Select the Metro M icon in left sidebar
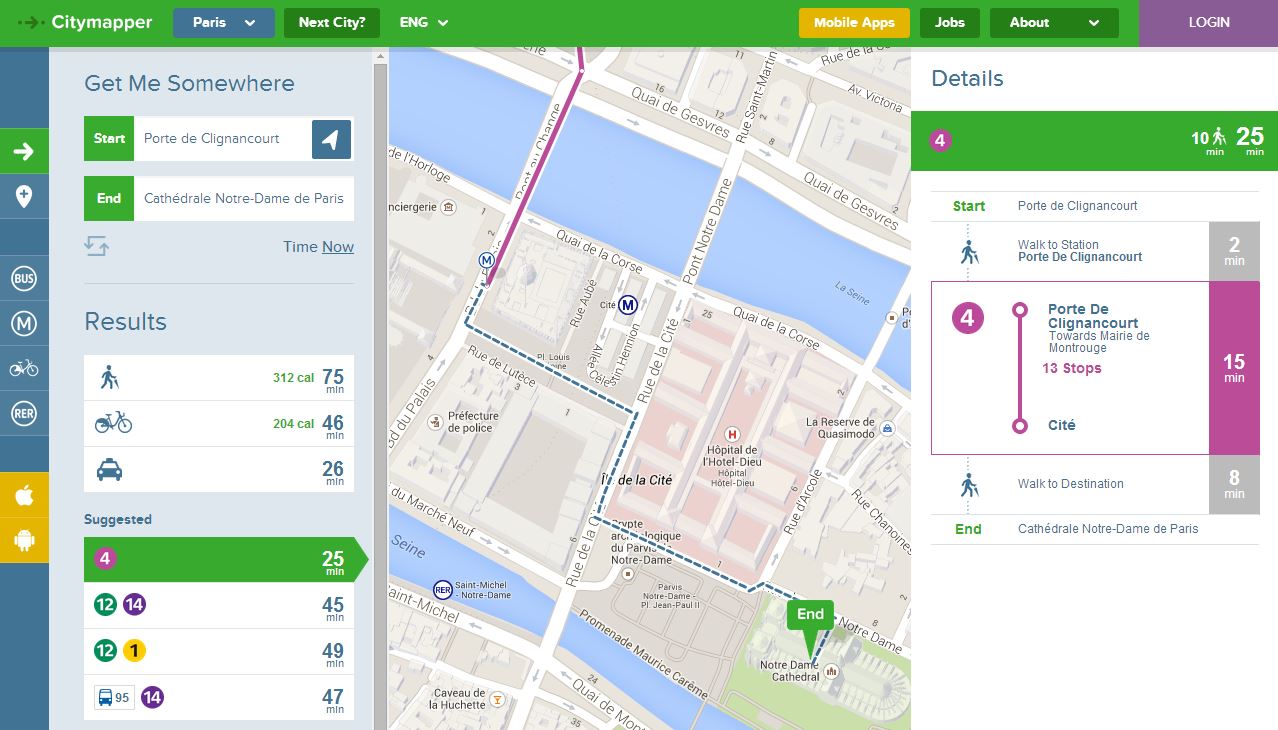This screenshot has height=730, width=1278. tap(24, 323)
